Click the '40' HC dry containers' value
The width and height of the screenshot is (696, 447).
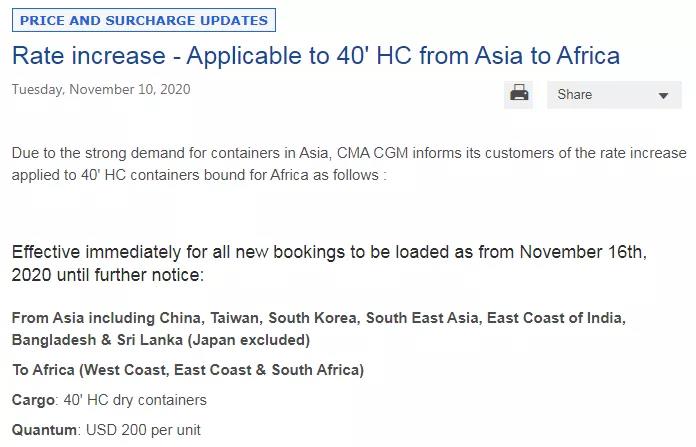(x=136, y=400)
